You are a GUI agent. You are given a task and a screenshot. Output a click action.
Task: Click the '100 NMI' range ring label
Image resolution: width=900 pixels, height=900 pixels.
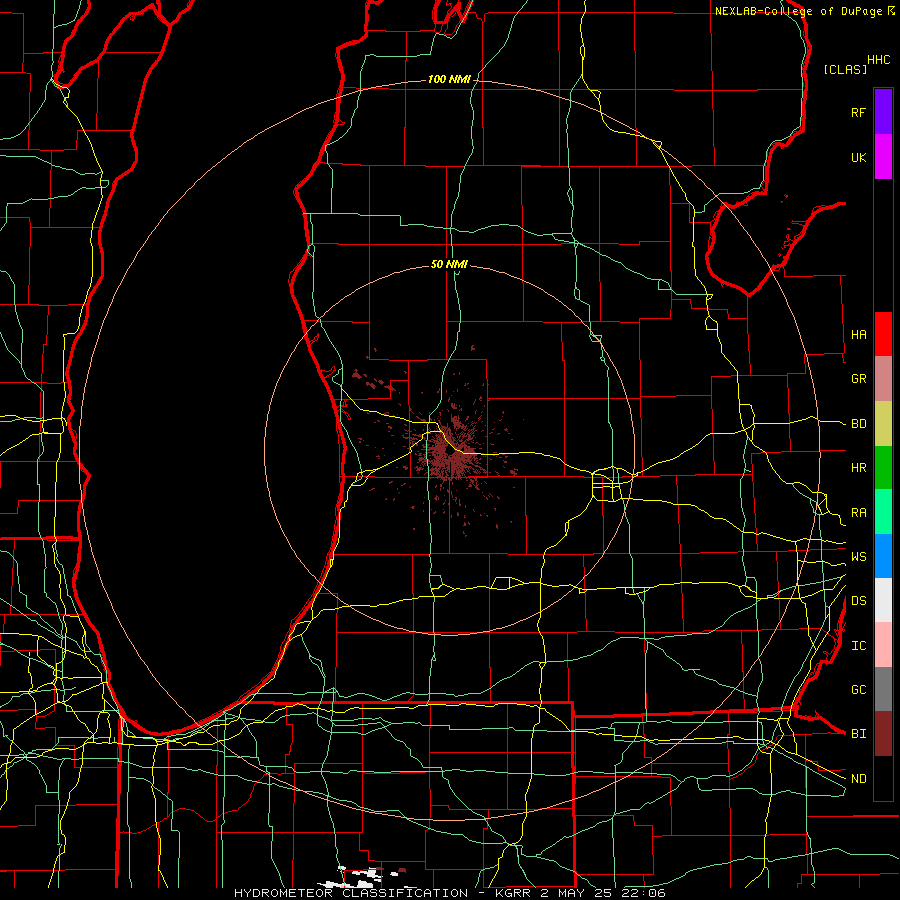(x=449, y=79)
